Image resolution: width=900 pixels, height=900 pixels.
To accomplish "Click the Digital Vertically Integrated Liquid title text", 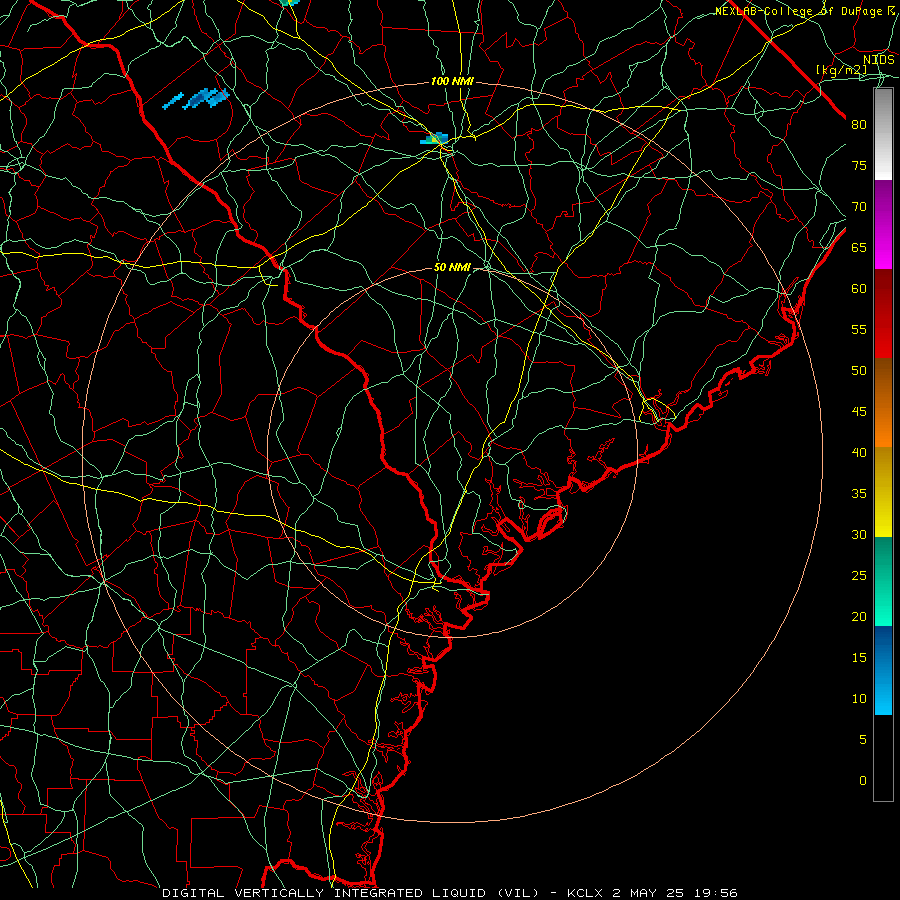I will pos(351,893).
